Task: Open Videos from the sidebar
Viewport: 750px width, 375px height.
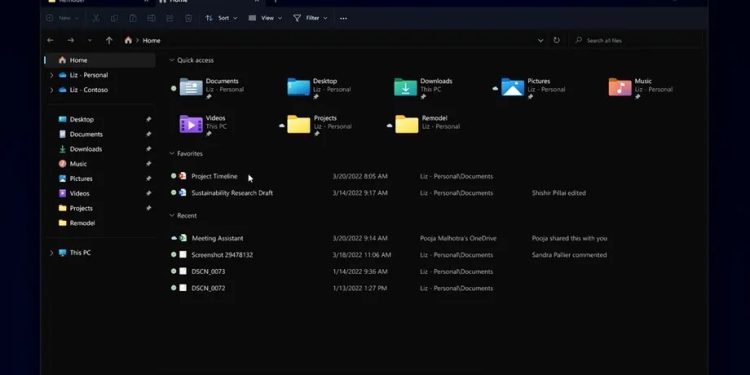Action: coord(79,194)
